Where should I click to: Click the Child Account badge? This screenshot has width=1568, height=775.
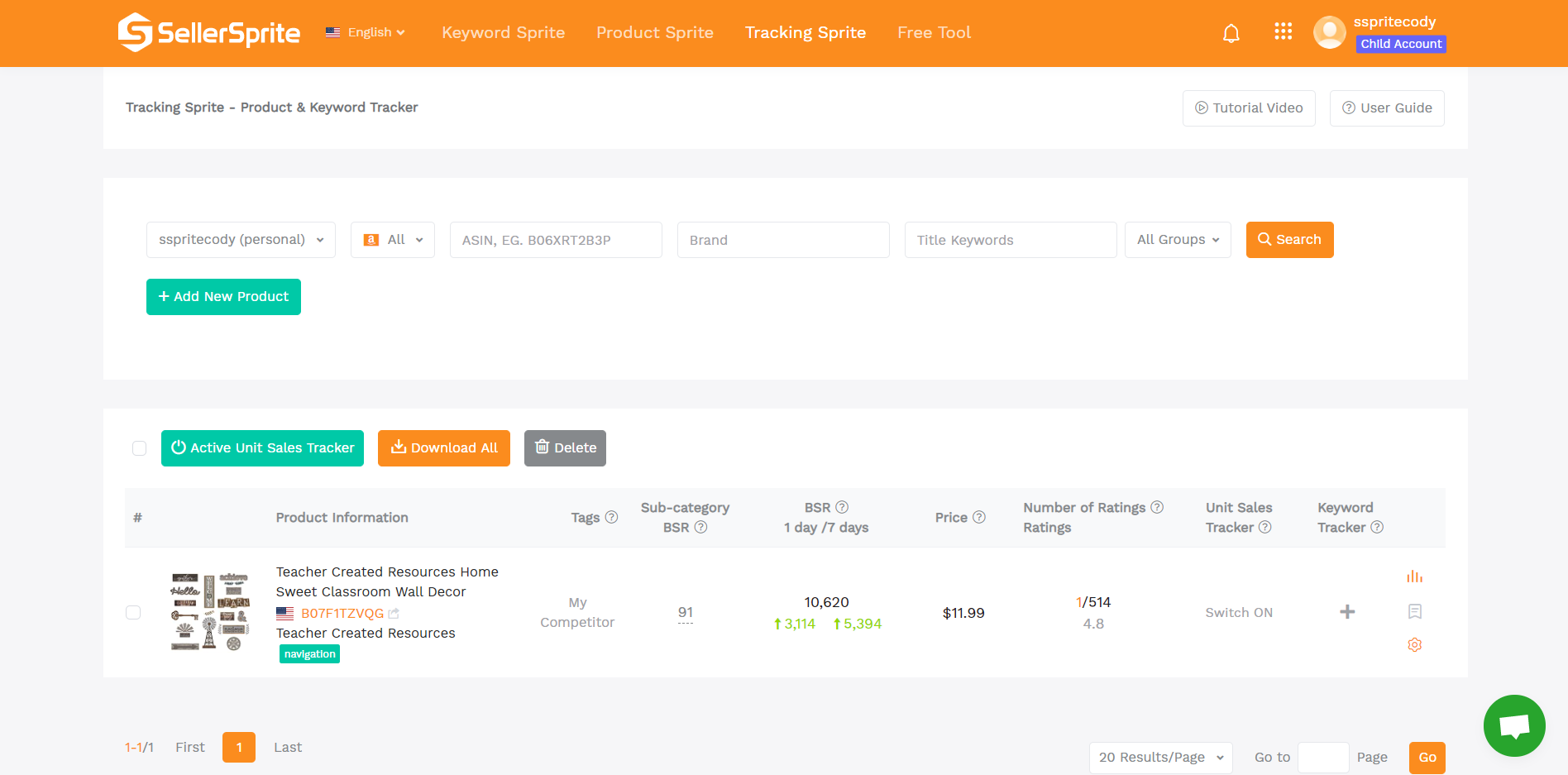point(1401,44)
